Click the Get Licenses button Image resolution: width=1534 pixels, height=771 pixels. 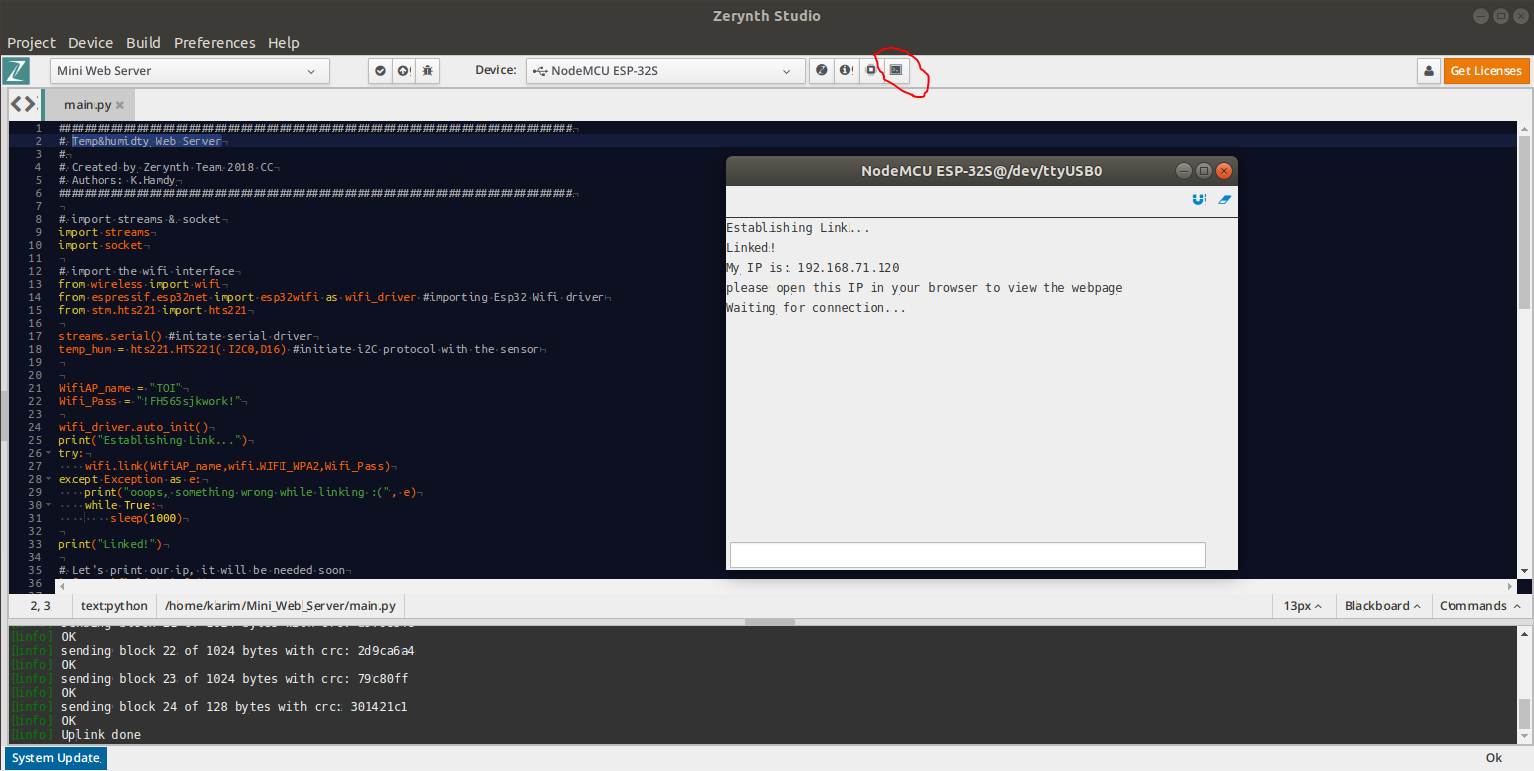pos(1486,71)
